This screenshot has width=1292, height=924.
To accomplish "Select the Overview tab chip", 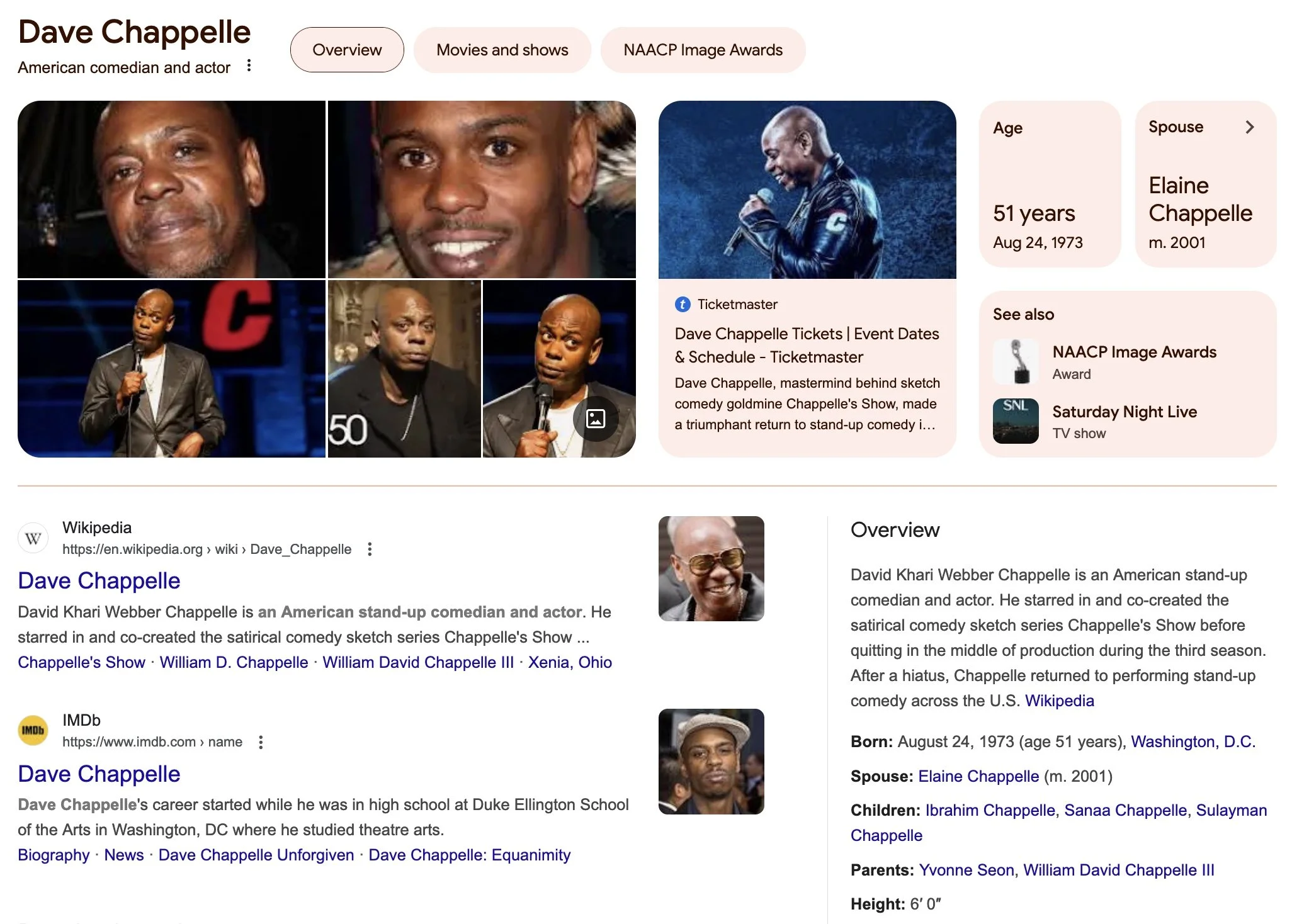I will (347, 50).
